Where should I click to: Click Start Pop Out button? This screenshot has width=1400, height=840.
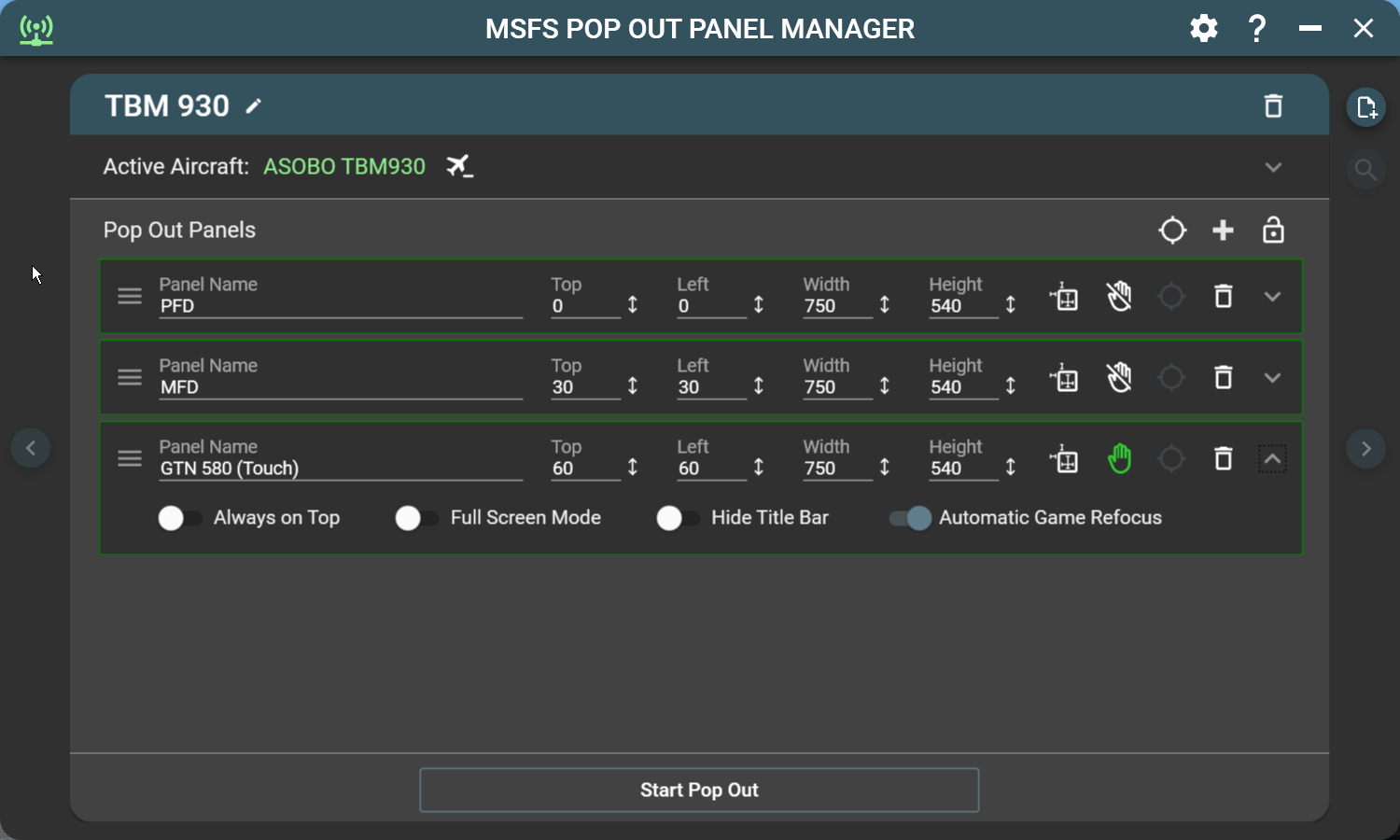699,791
